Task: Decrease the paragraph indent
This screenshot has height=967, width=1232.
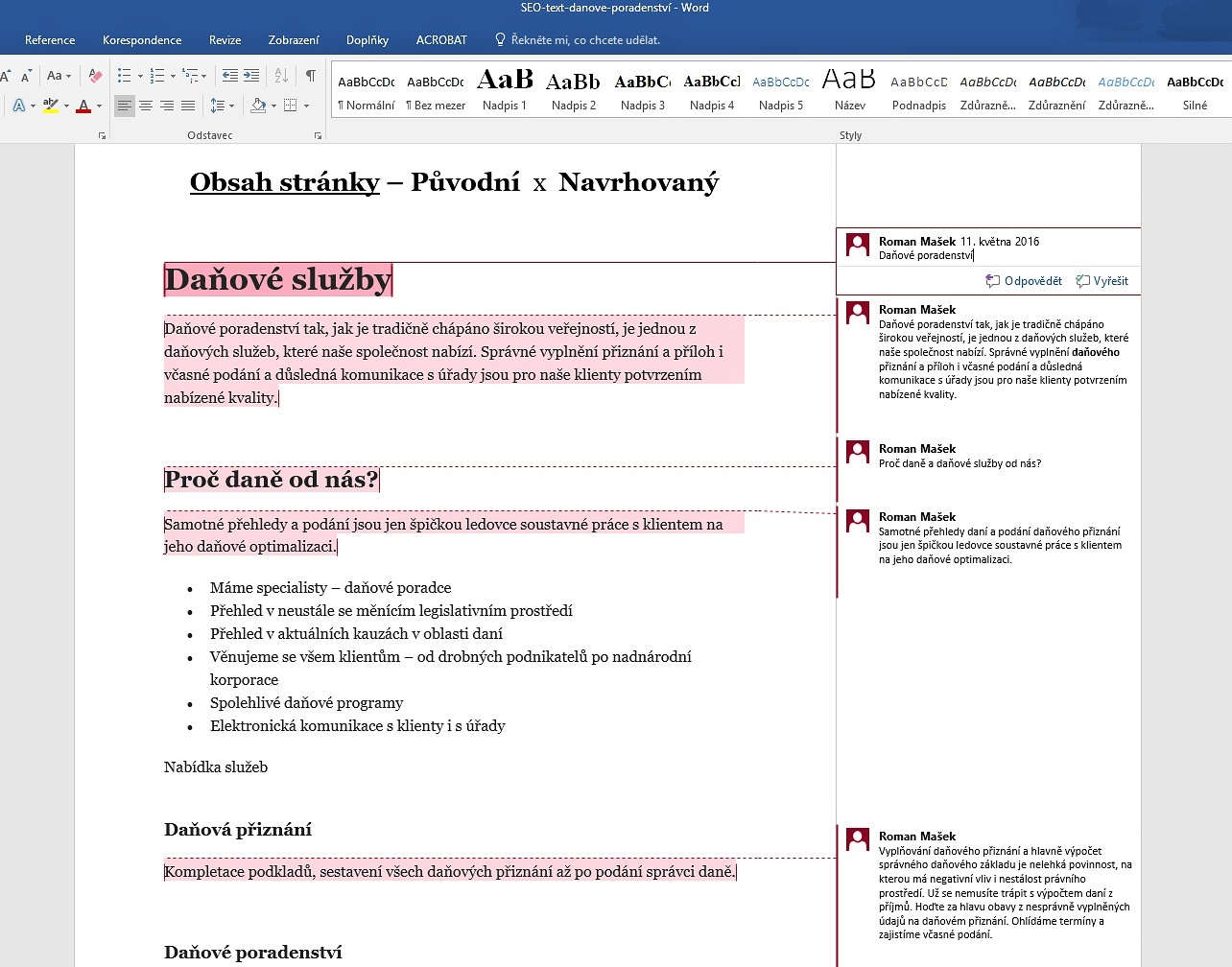Action: (x=230, y=76)
